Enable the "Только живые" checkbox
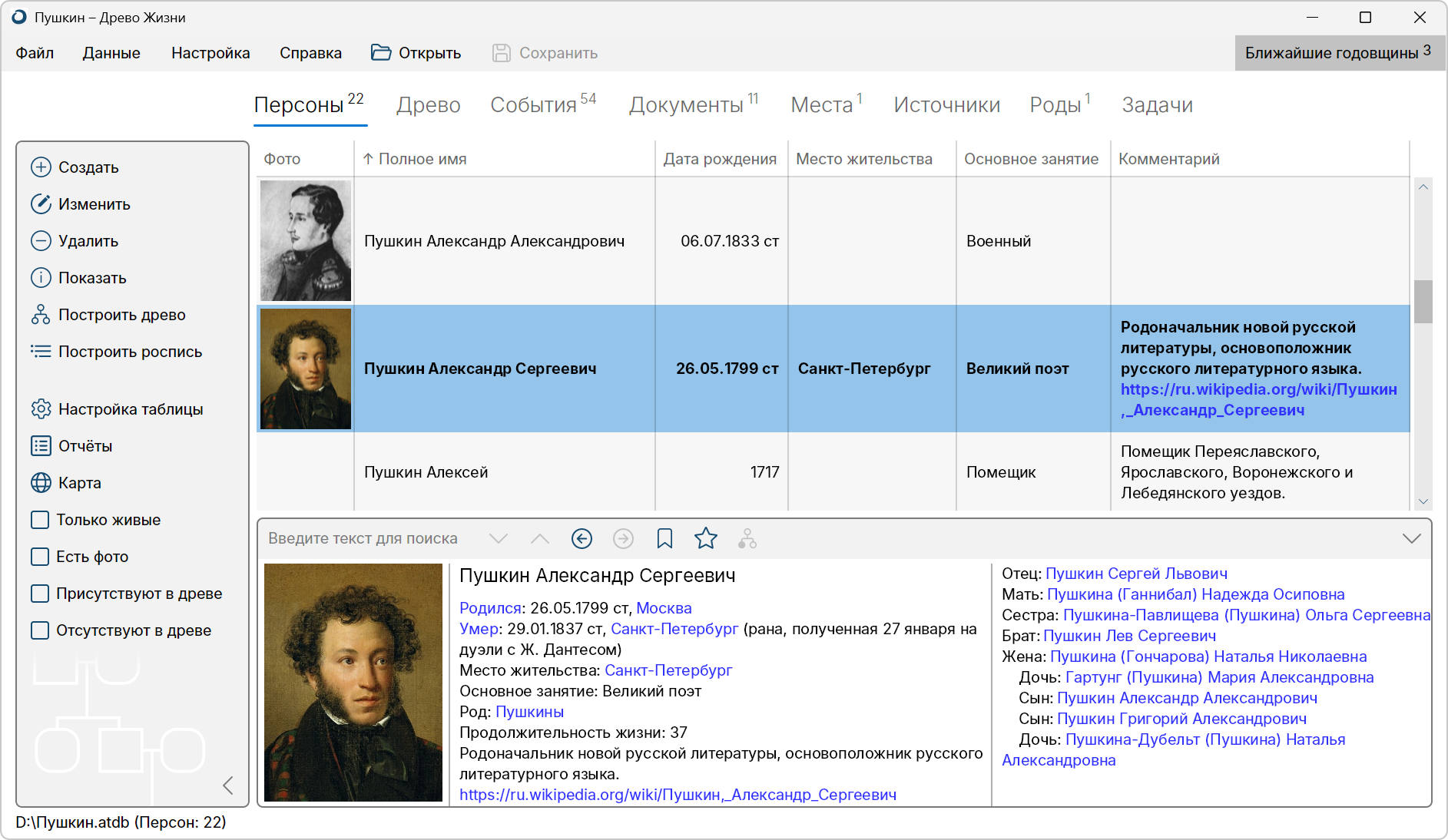Screen dimensions: 1448x840 coord(40,520)
